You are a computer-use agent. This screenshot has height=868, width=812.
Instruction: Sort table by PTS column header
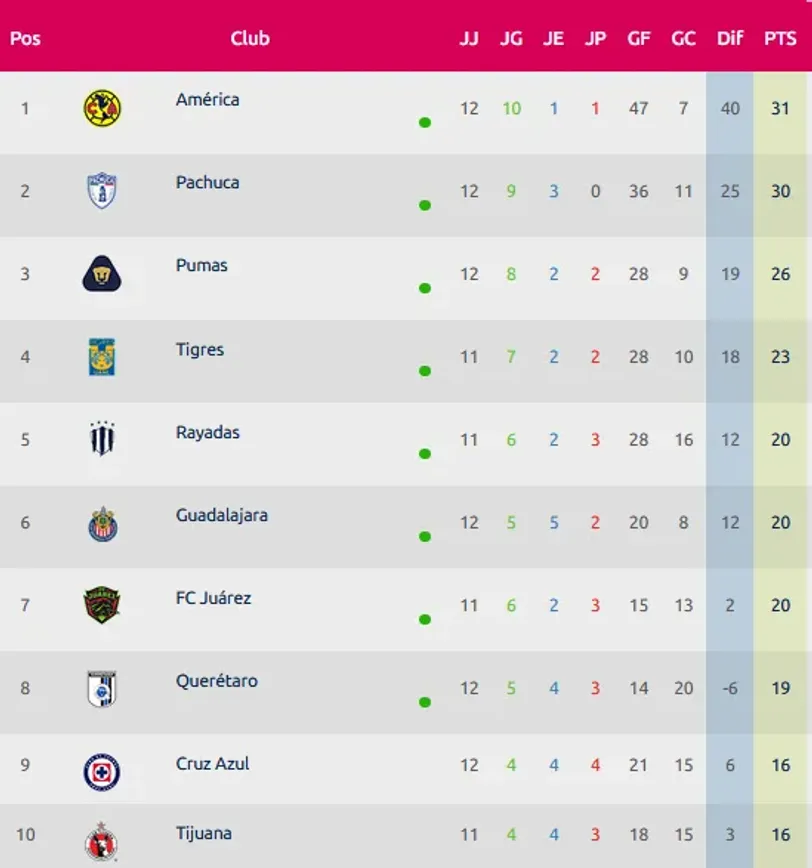(780, 39)
